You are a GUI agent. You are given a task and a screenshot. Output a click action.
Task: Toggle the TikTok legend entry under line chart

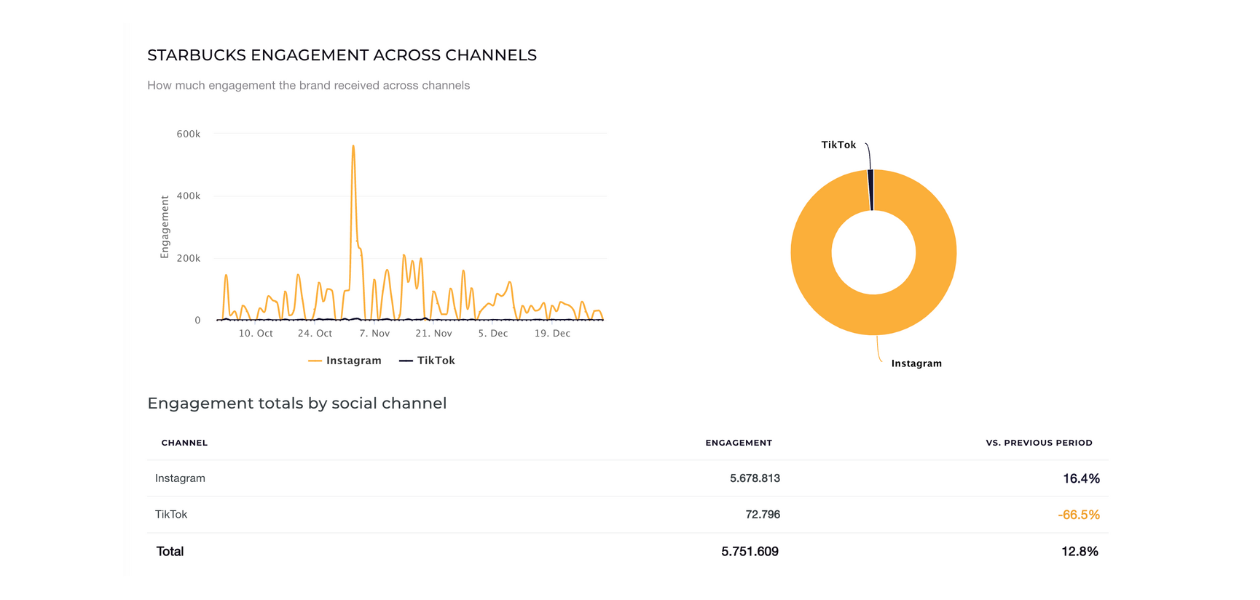click(x=427, y=360)
